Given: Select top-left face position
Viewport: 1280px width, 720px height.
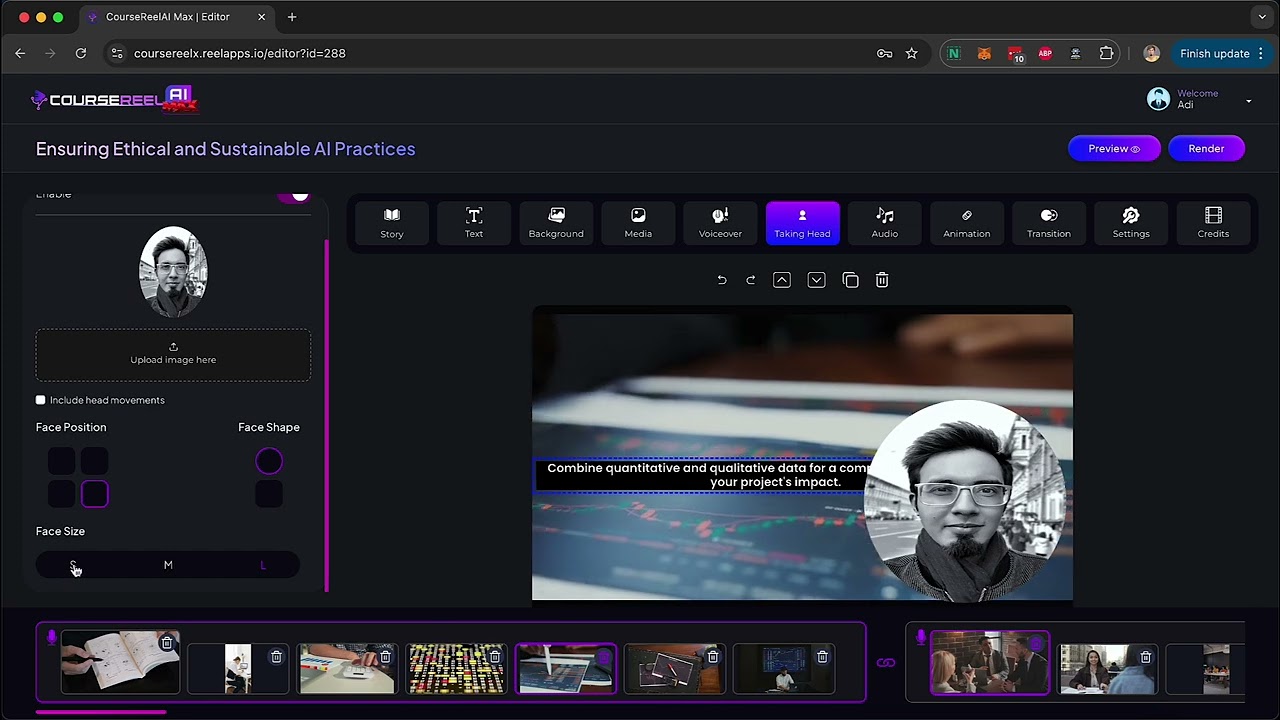Looking at the screenshot, I should click(x=62, y=461).
